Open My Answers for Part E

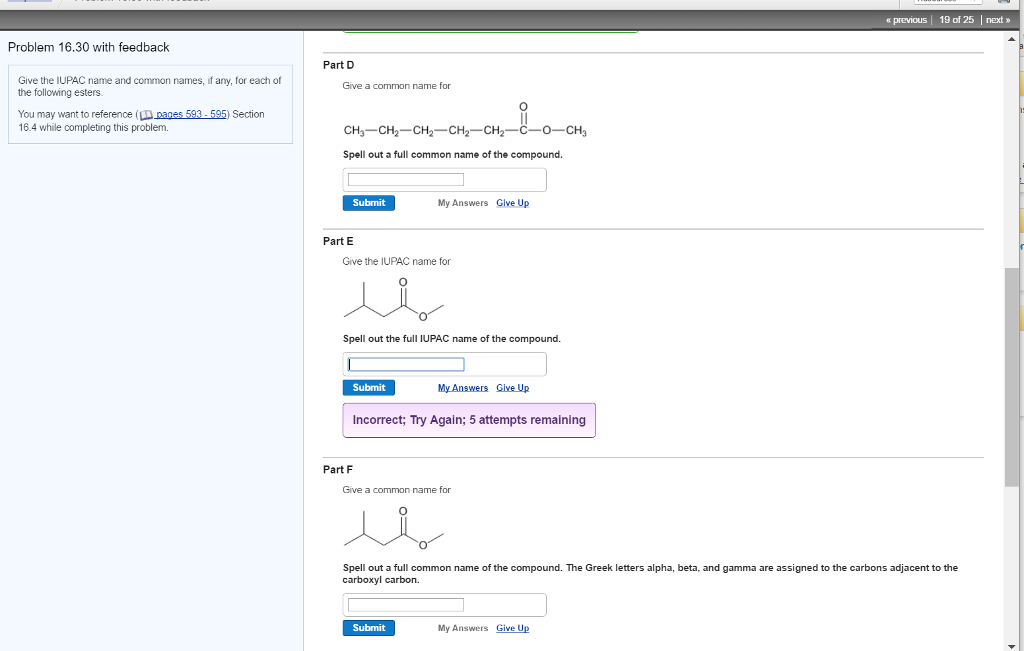coord(461,387)
